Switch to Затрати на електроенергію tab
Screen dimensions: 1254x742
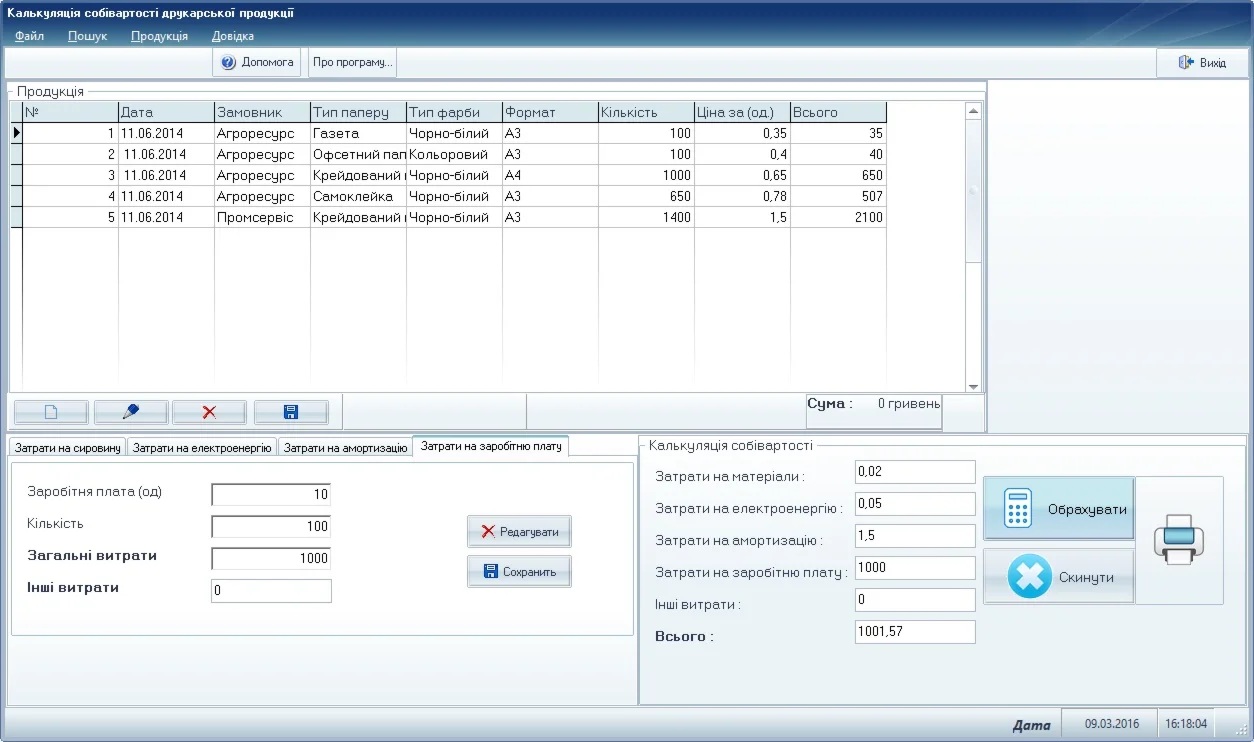pyautogui.click(x=202, y=448)
